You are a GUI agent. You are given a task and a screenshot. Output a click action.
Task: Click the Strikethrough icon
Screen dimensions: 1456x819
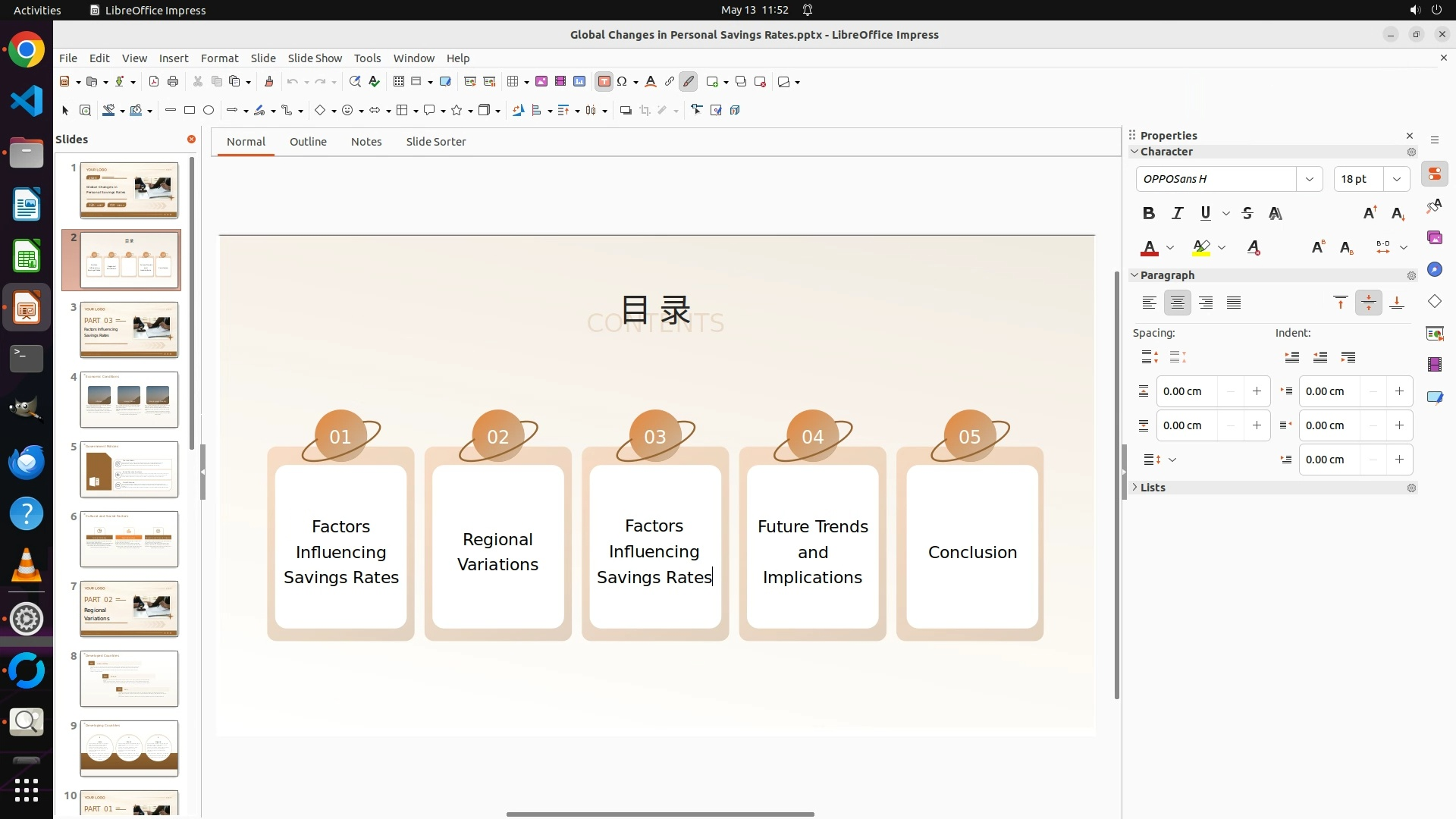1247,214
